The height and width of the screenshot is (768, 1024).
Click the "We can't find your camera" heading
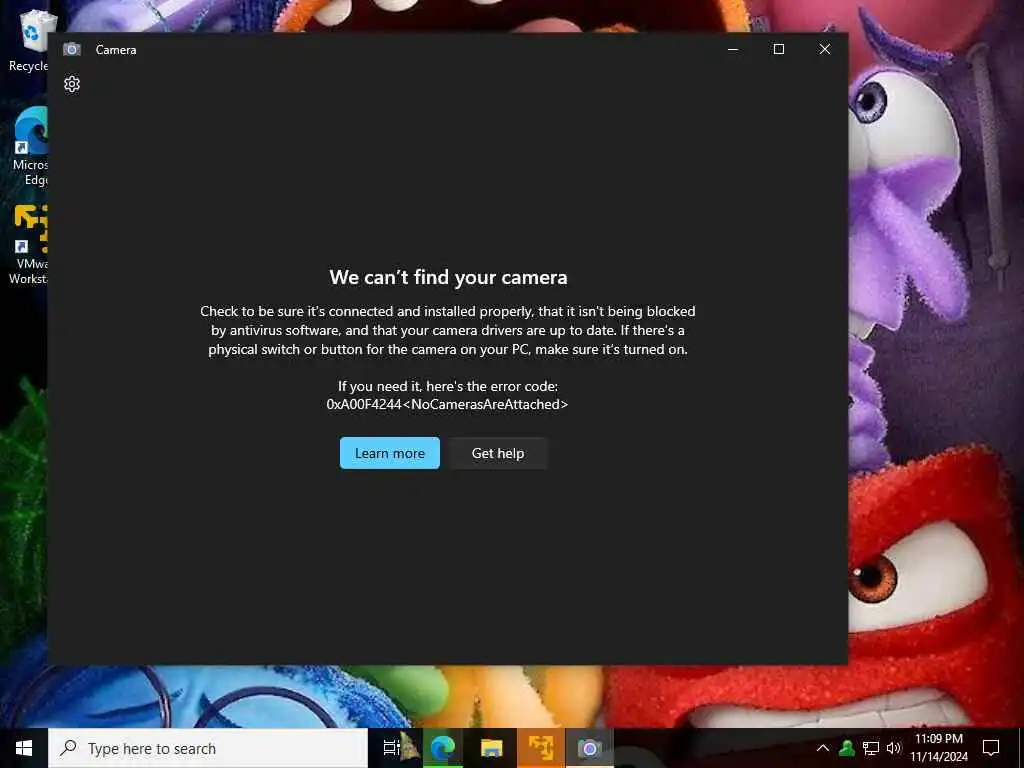coord(448,277)
